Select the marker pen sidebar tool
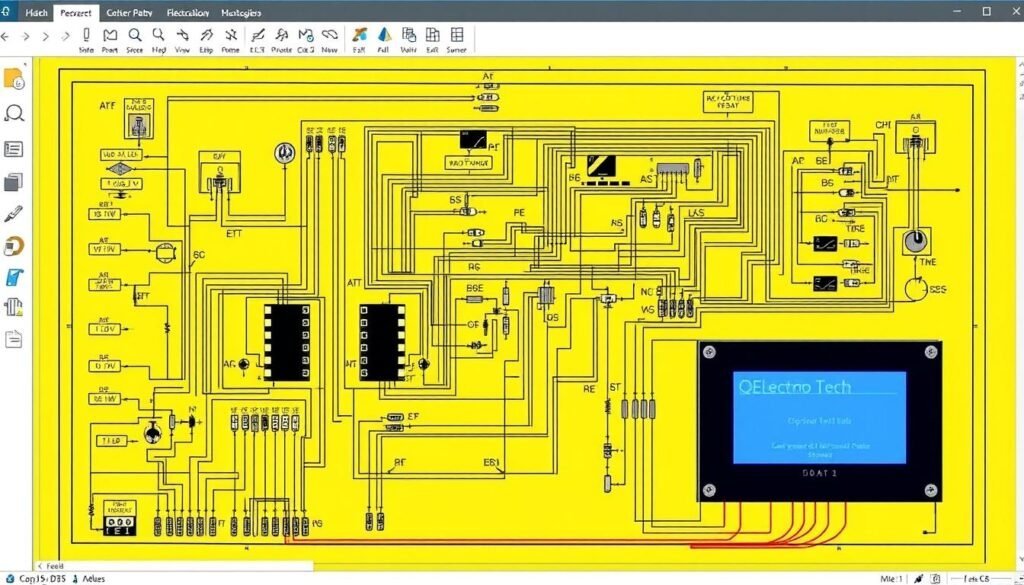 click(x=14, y=213)
